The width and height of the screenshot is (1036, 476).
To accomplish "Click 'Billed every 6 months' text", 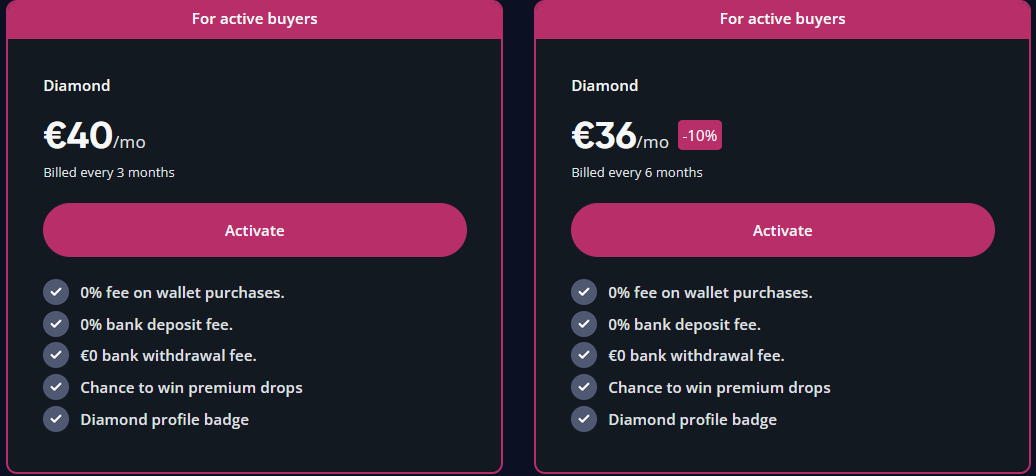I will [637, 173].
